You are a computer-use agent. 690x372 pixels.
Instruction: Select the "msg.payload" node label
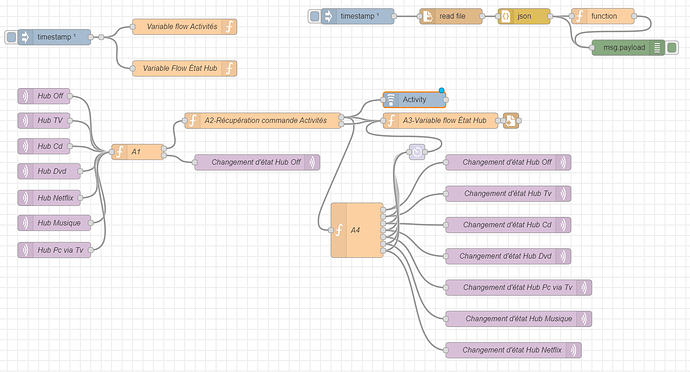point(624,48)
